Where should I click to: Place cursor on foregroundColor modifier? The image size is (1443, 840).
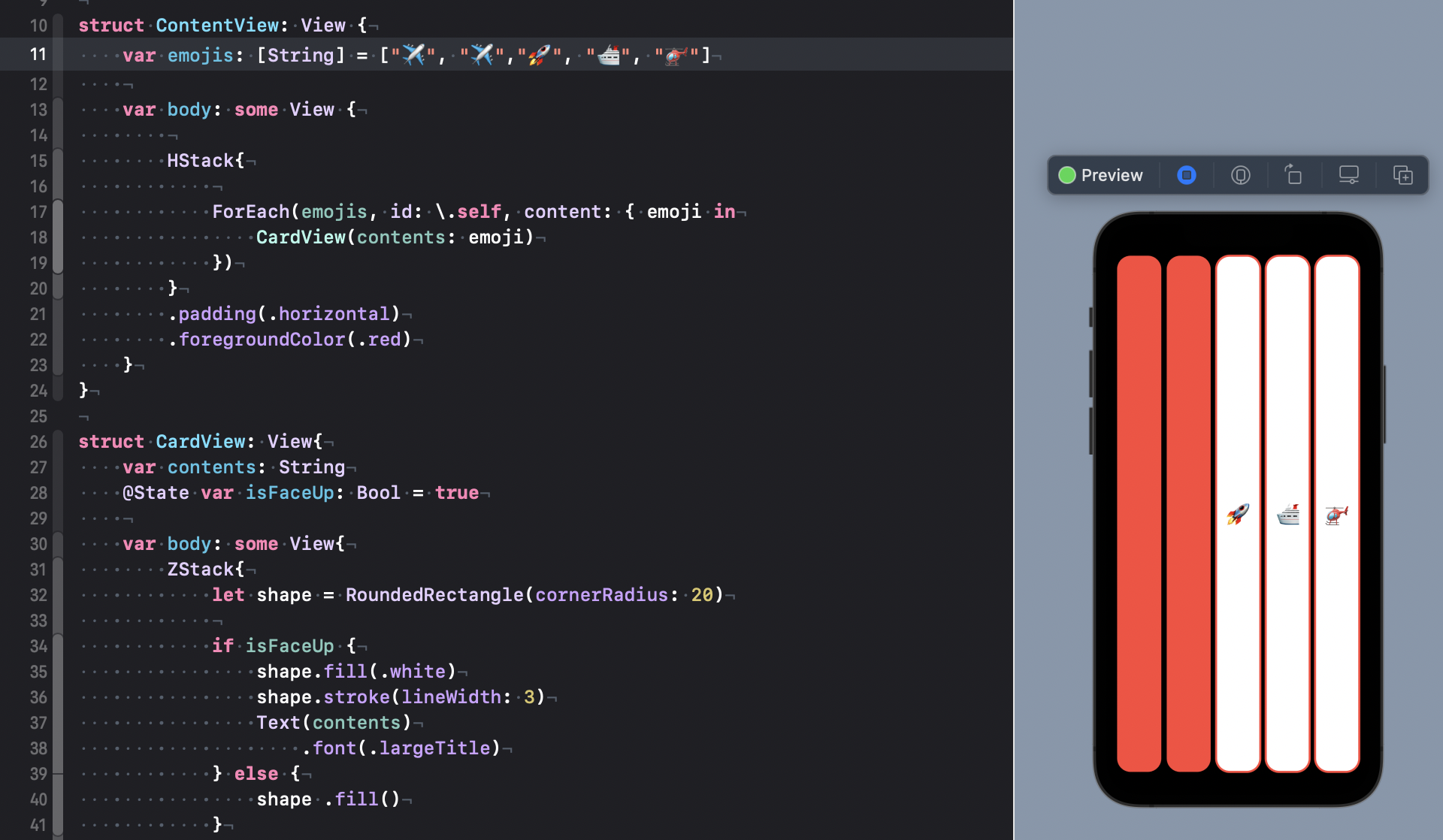pyautogui.click(x=262, y=340)
